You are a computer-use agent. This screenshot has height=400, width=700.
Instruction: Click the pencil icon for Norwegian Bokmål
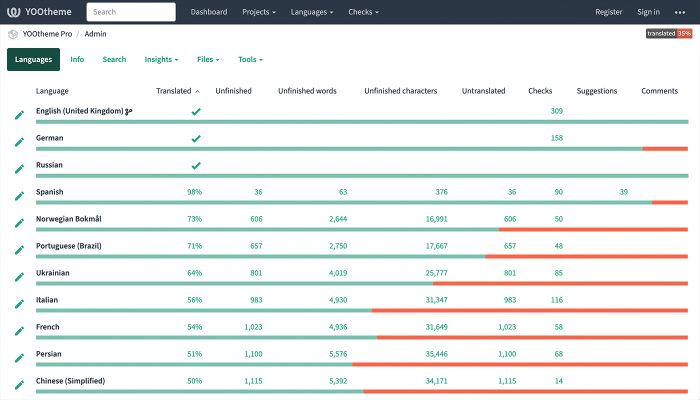pos(19,223)
